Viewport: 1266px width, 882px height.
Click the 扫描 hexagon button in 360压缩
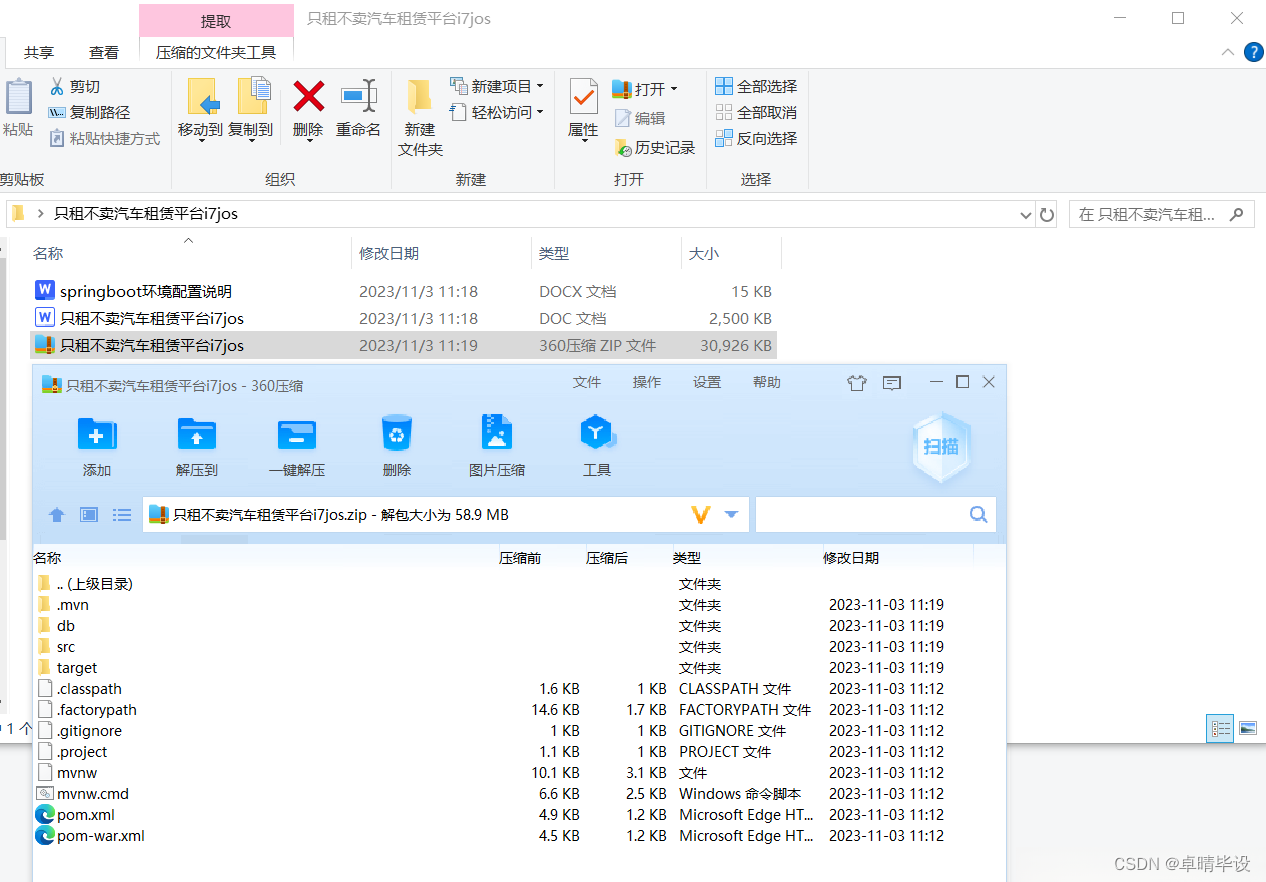(x=941, y=447)
